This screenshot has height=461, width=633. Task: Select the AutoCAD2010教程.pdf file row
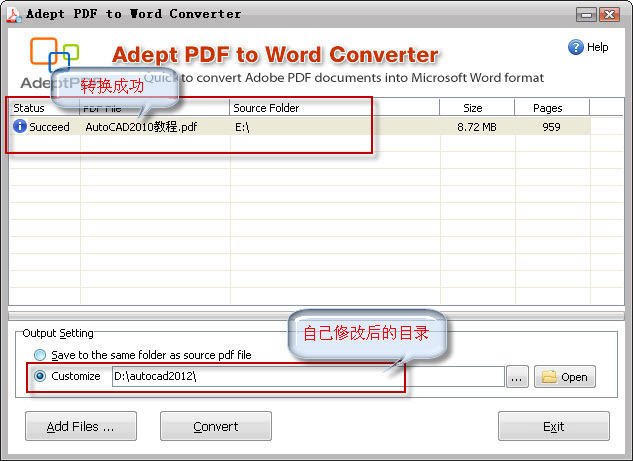300,126
